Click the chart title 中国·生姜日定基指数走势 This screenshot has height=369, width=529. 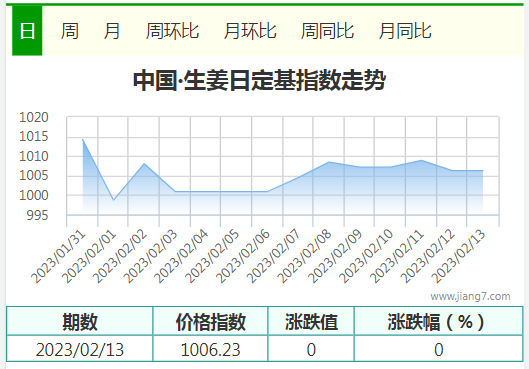tap(259, 80)
